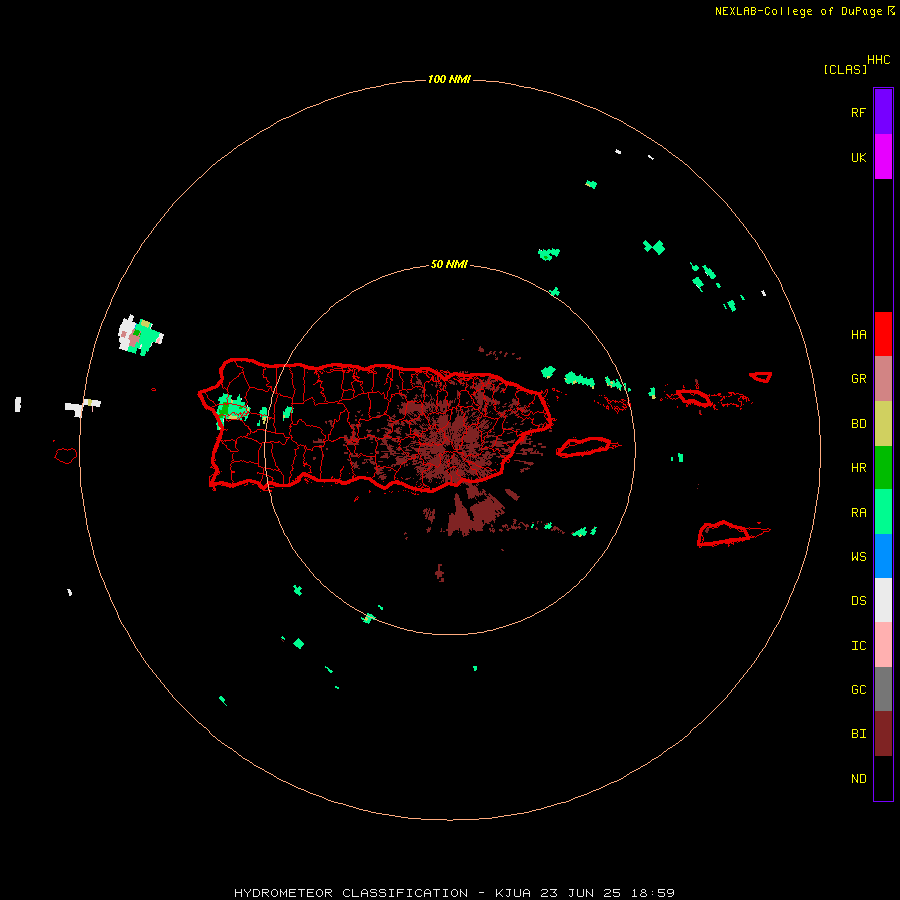
Task: Click the [CLAS] units label
Action: click(x=845, y=69)
